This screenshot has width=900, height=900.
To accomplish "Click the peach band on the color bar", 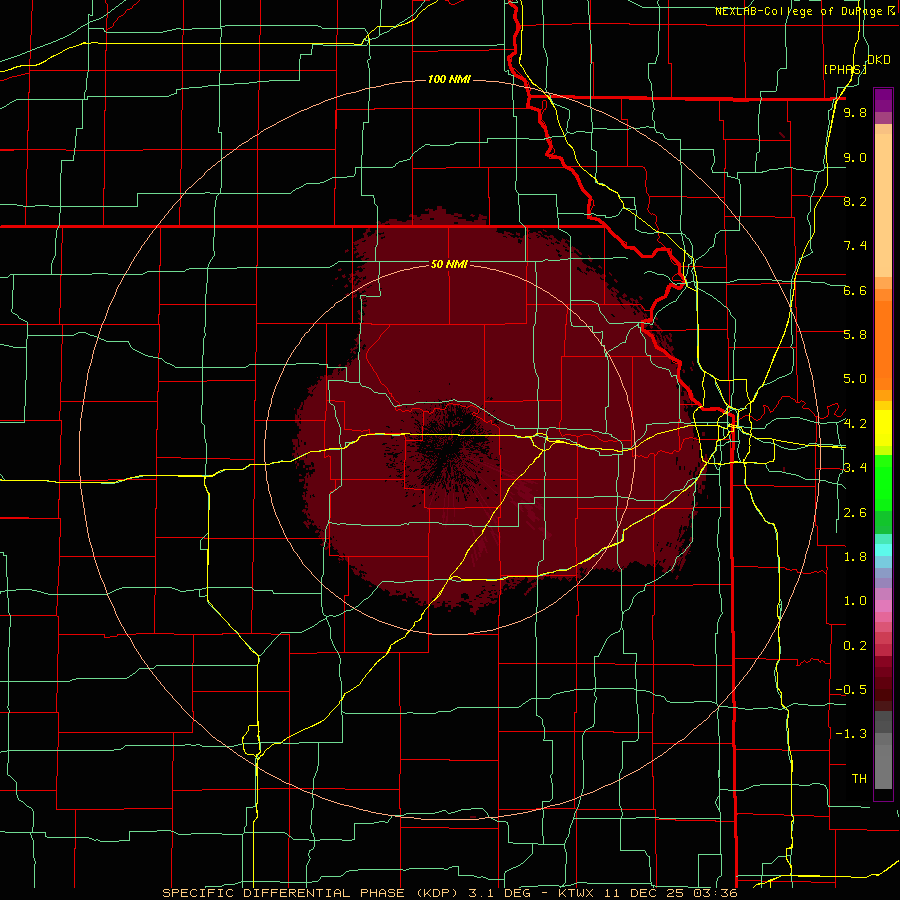I will pyautogui.click(x=883, y=201).
